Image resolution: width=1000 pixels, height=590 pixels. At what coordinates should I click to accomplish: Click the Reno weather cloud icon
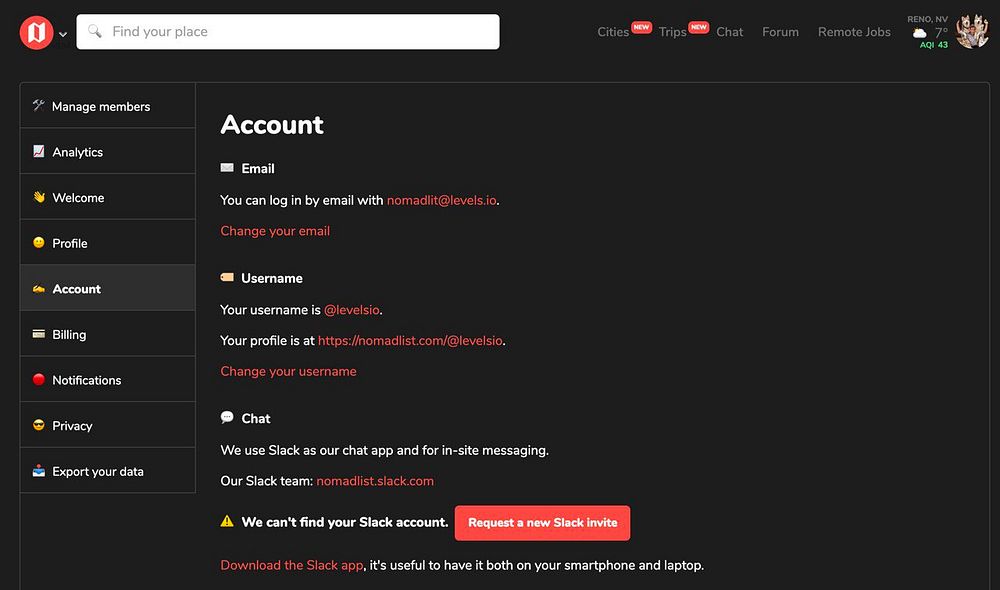(x=920, y=33)
